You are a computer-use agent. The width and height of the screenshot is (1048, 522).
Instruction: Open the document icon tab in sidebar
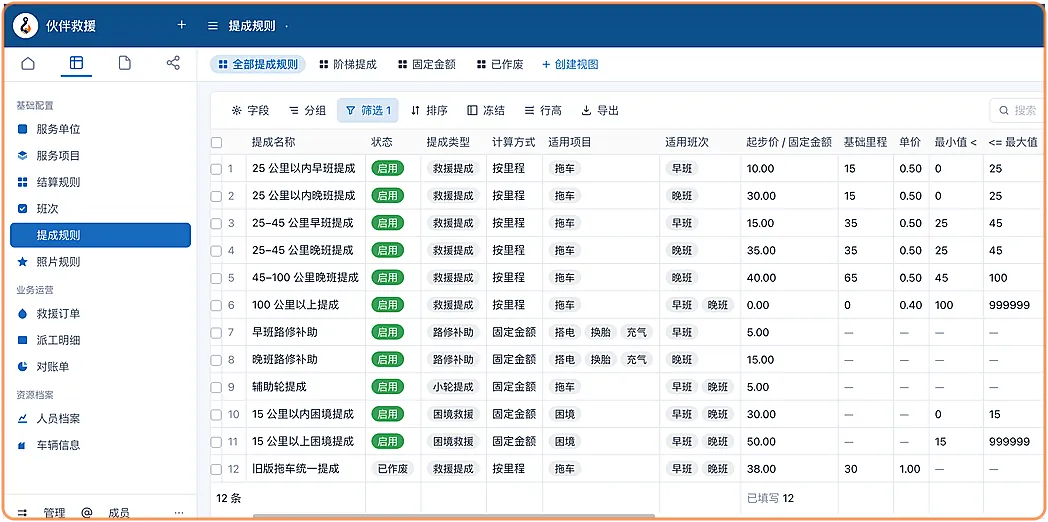pyautogui.click(x=124, y=63)
